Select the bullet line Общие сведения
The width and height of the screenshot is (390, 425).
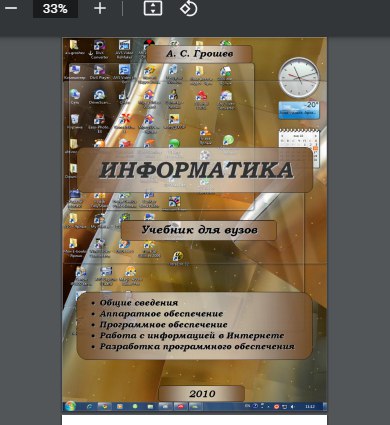(x=139, y=303)
